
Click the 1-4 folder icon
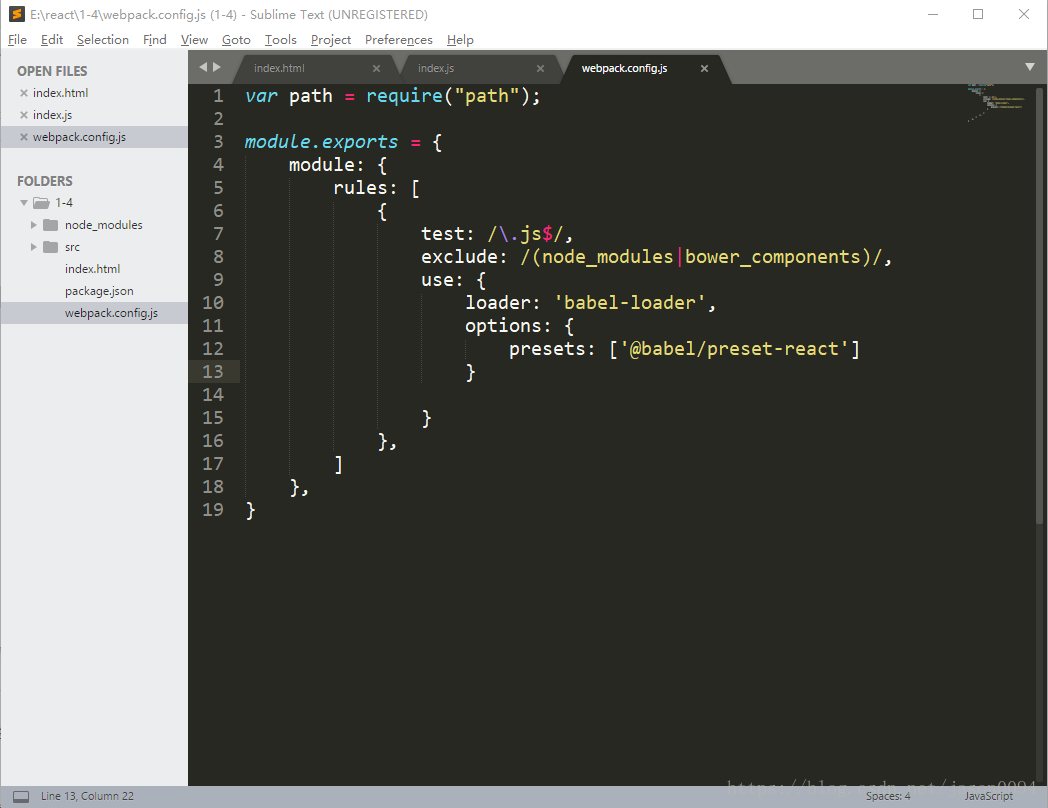click(41, 203)
